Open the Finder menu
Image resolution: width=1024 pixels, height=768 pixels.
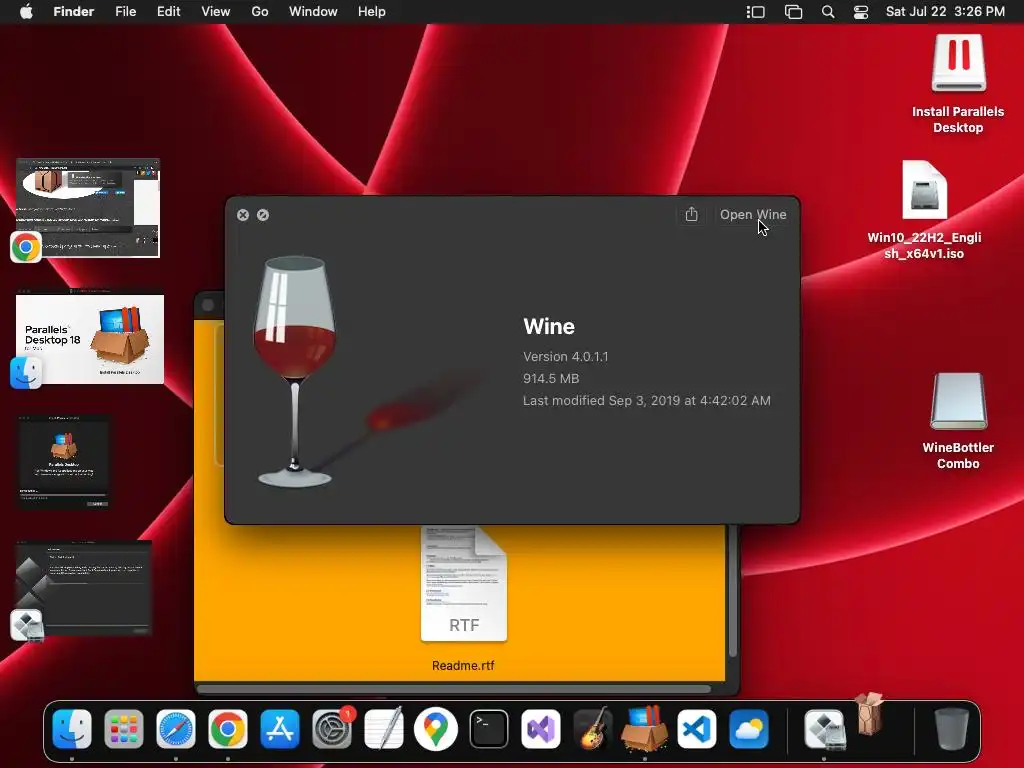[x=73, y=12]
